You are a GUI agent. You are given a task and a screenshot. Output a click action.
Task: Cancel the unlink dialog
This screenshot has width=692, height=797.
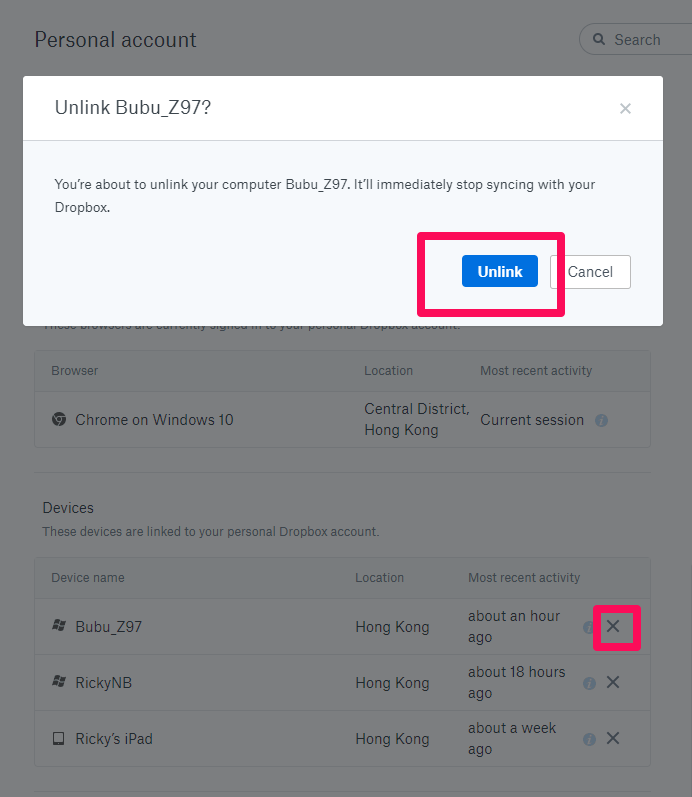pos(590,272)
